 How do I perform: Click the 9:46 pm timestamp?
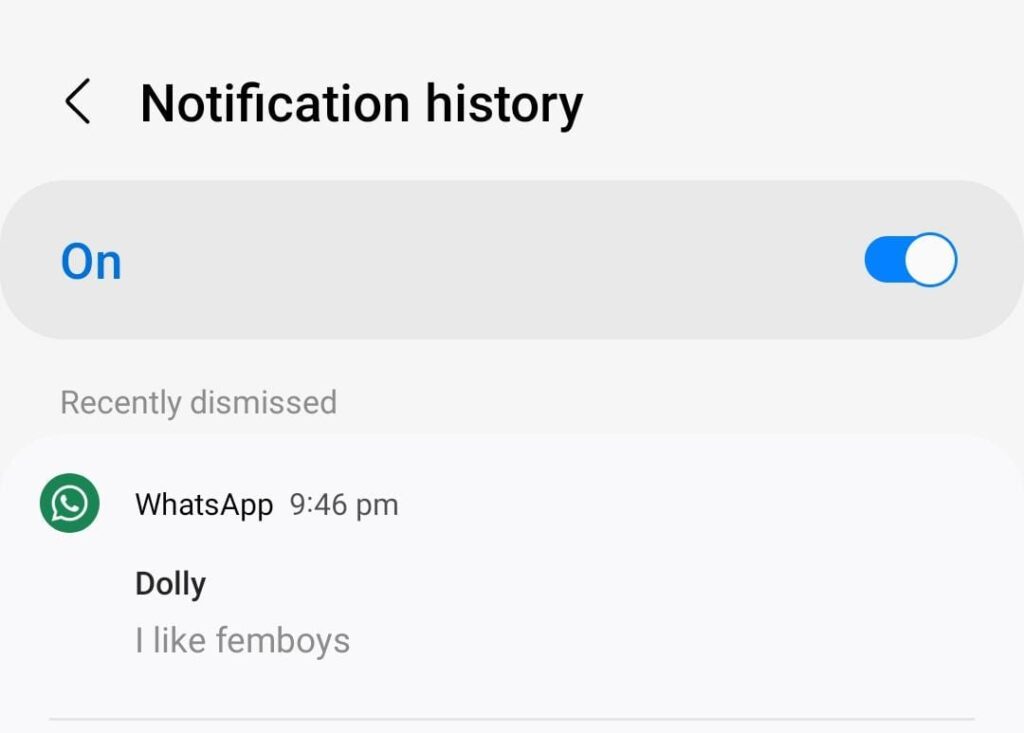pos(344,505)
